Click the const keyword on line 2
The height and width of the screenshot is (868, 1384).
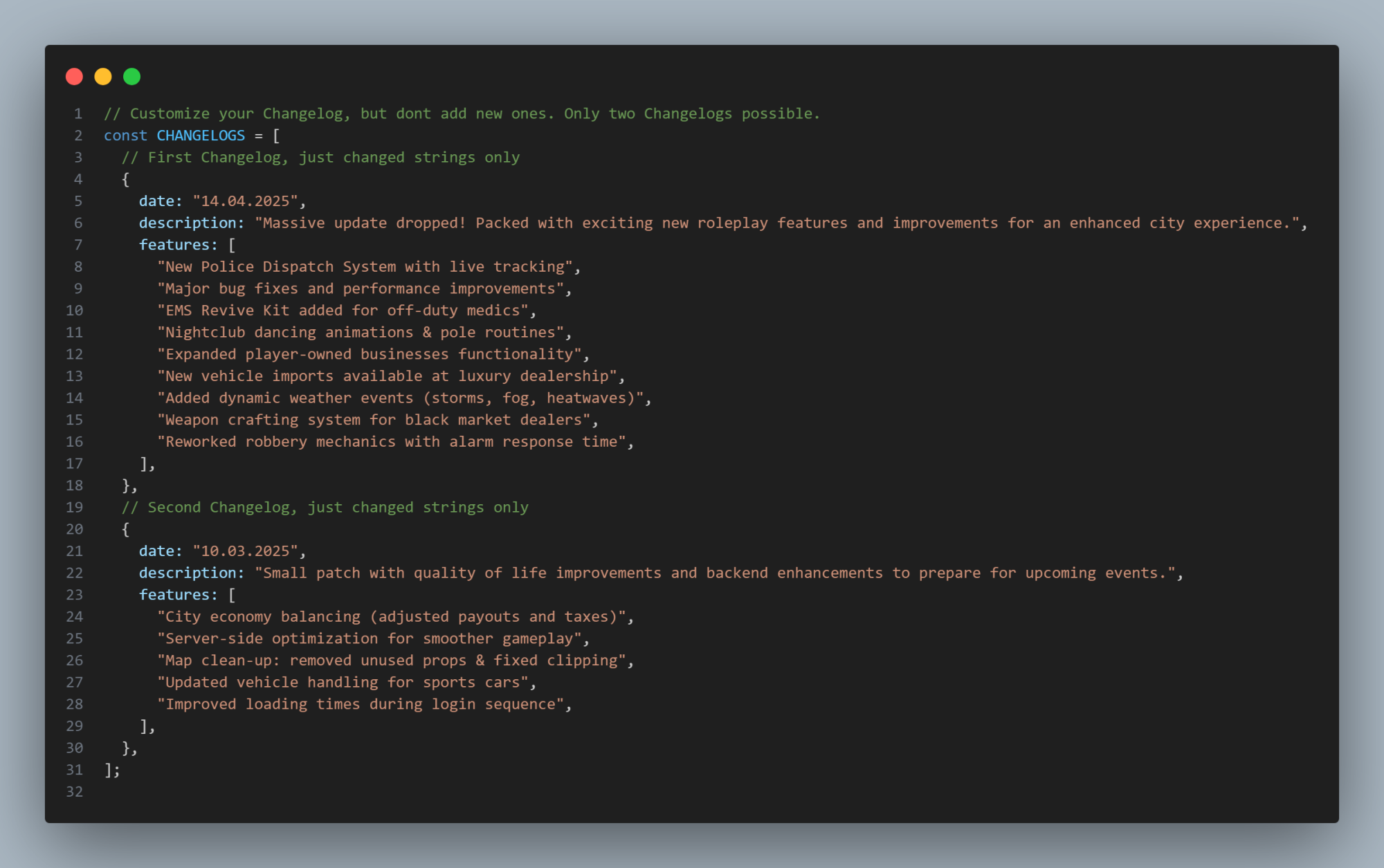click(125, 136)
